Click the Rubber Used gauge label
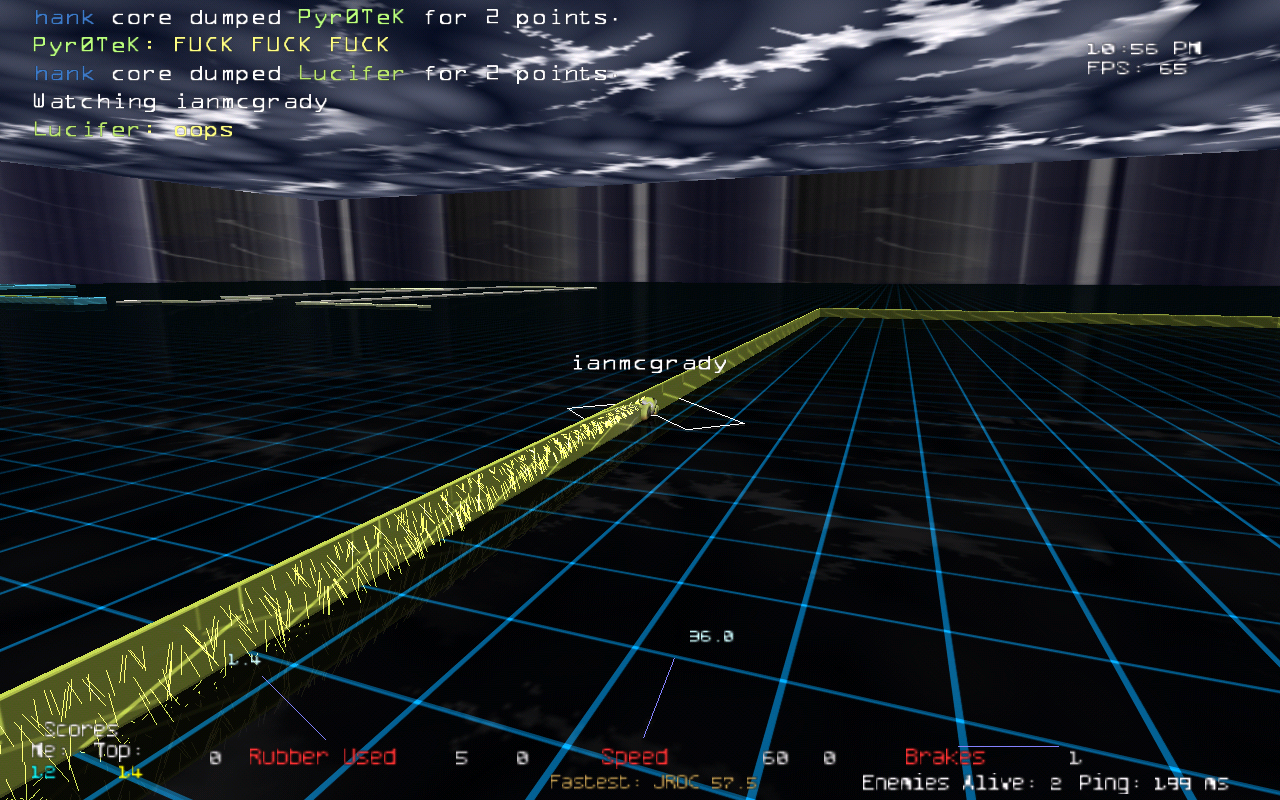Screen dimensions: 1280x800 (322, 757)
